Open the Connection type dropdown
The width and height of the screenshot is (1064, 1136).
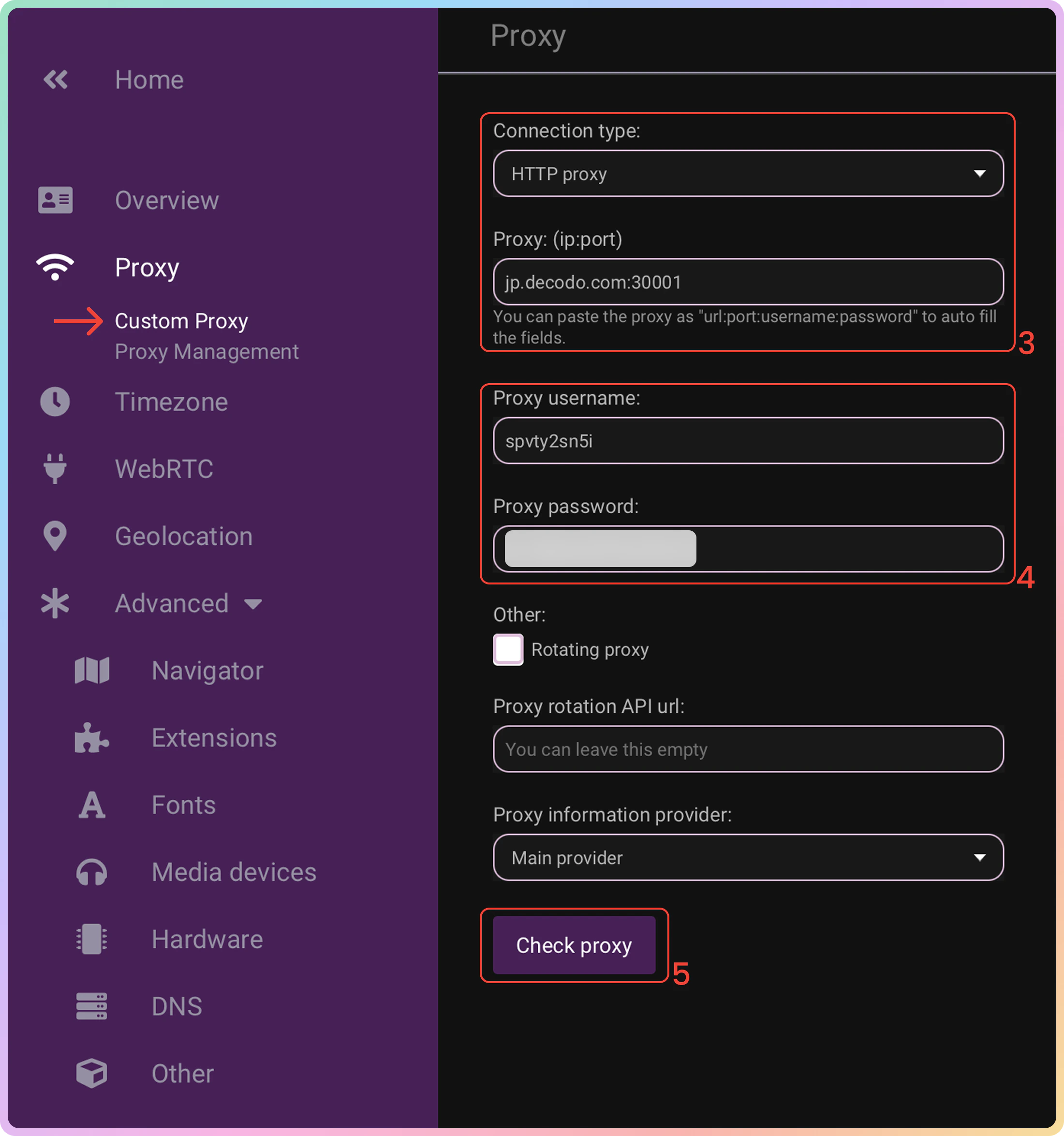pos(748,174)
